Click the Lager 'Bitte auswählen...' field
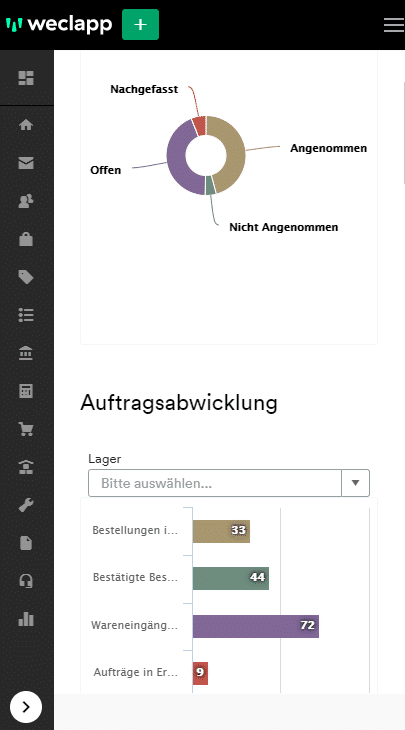This screenshot has height=730, width=405. pyautogui.click(x=215, y=483)
